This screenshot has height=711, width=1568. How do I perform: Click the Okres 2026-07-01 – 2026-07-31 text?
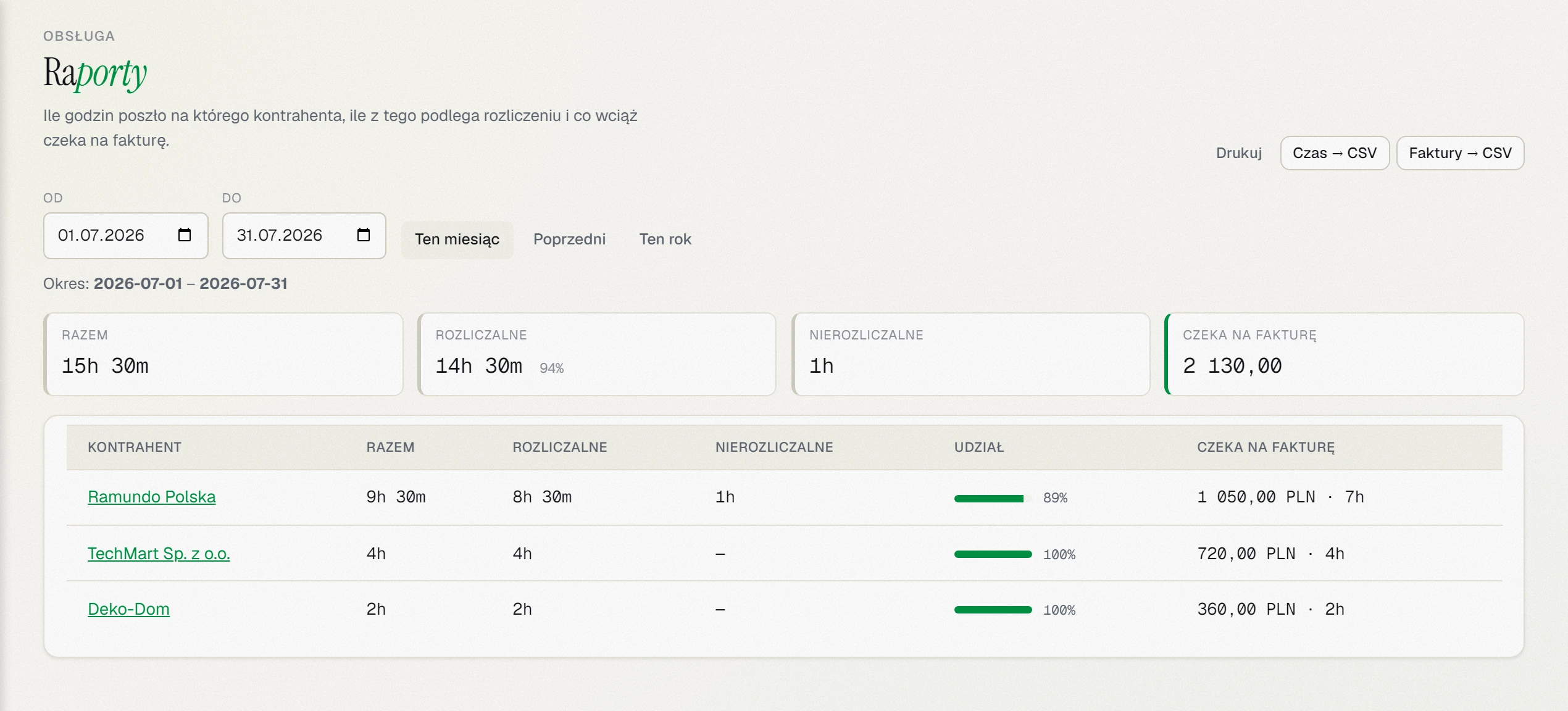(x=165, y=283)
